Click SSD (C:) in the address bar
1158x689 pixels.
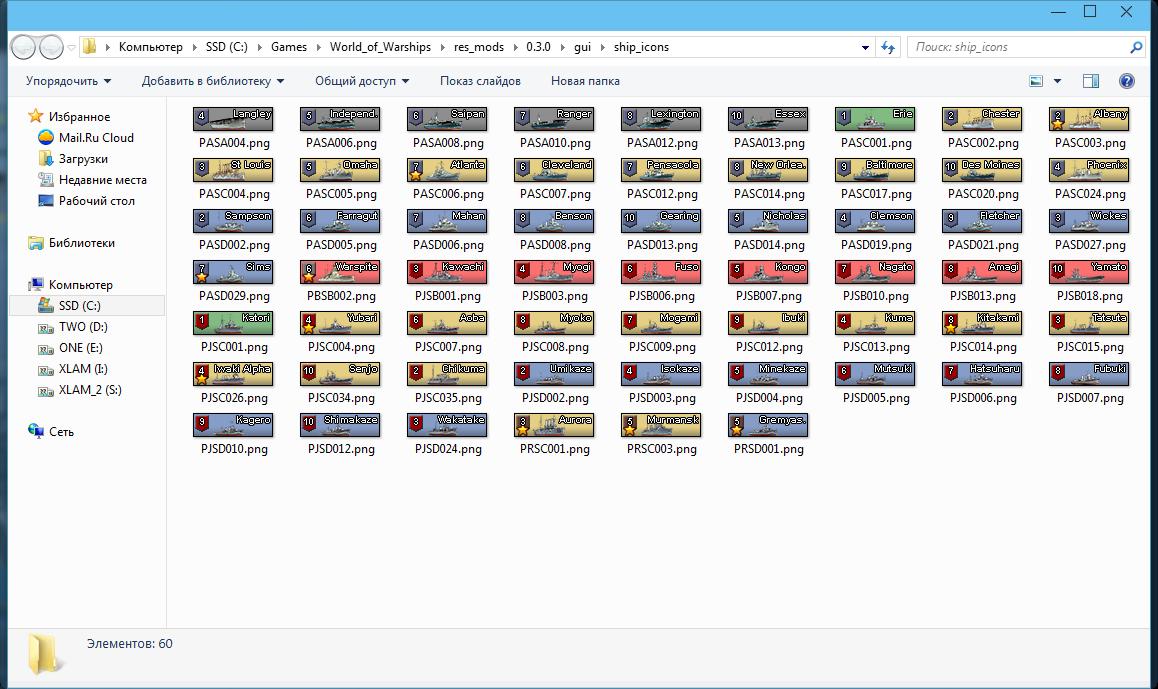(227, 47)
